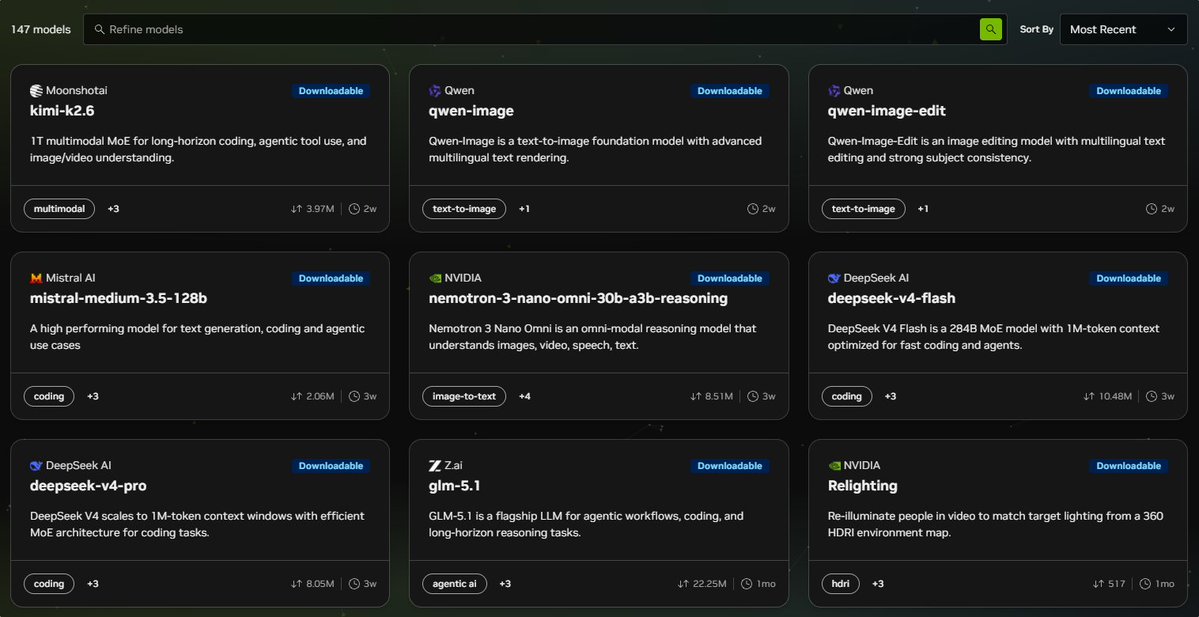The width and height of the screenshot is (1199, 617).
Task: Click NVIDIA logo on nemotron-3-nano-omni card
Action: point(435,278)
